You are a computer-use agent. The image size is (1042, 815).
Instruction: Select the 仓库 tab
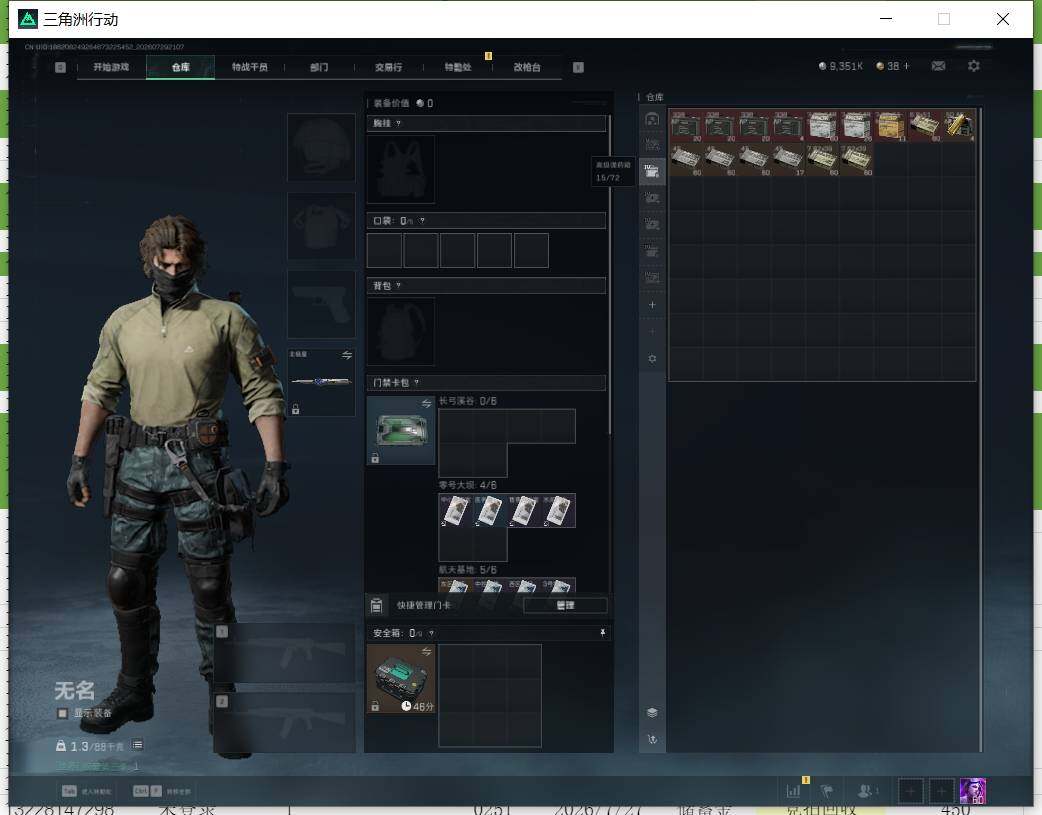tap(180, 67)
